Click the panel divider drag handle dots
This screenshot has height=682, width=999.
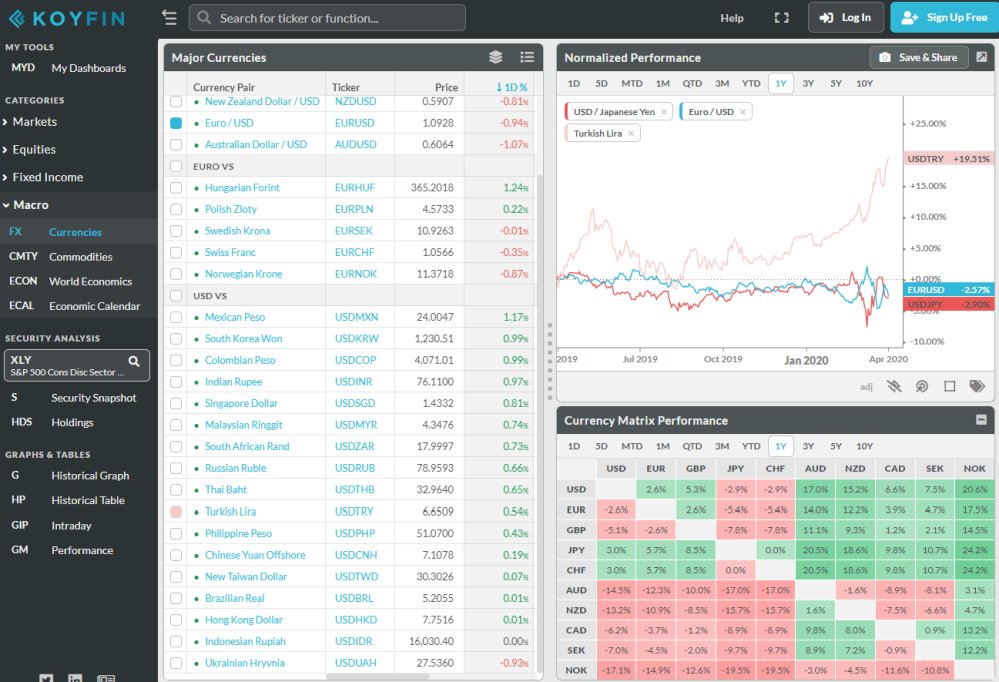tap(550, 361)
